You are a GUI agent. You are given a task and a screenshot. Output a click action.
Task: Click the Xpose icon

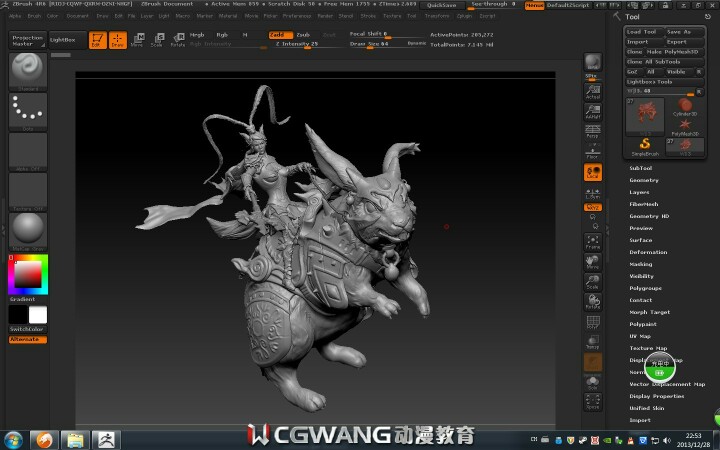[x=593, y=402]
